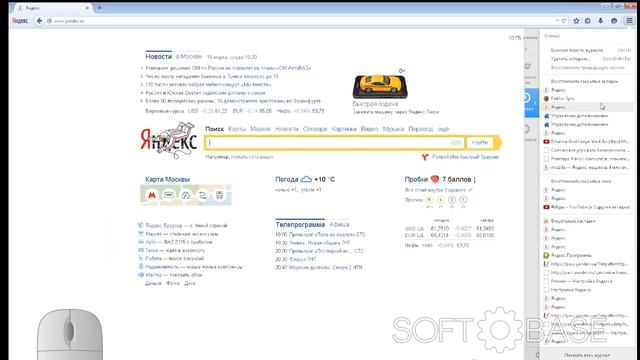Screen dimensions: 640x360
Task: Open the Погода heading link
Action: pyautogui.click(x=287, y=179)
